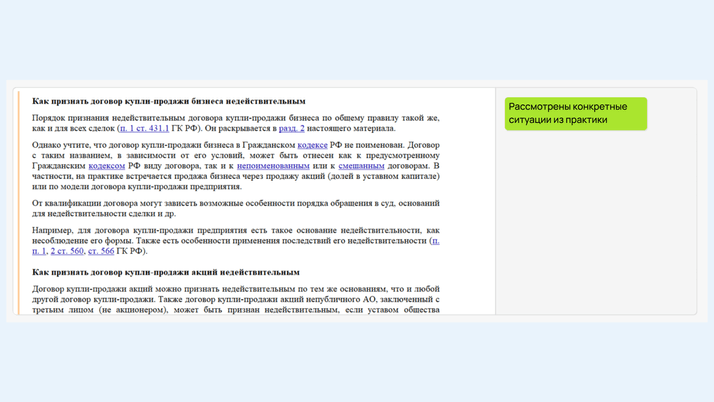Select heading Как признать договор купли-продажи акций недействительным

pyautogui.click(x=166, y=272)
